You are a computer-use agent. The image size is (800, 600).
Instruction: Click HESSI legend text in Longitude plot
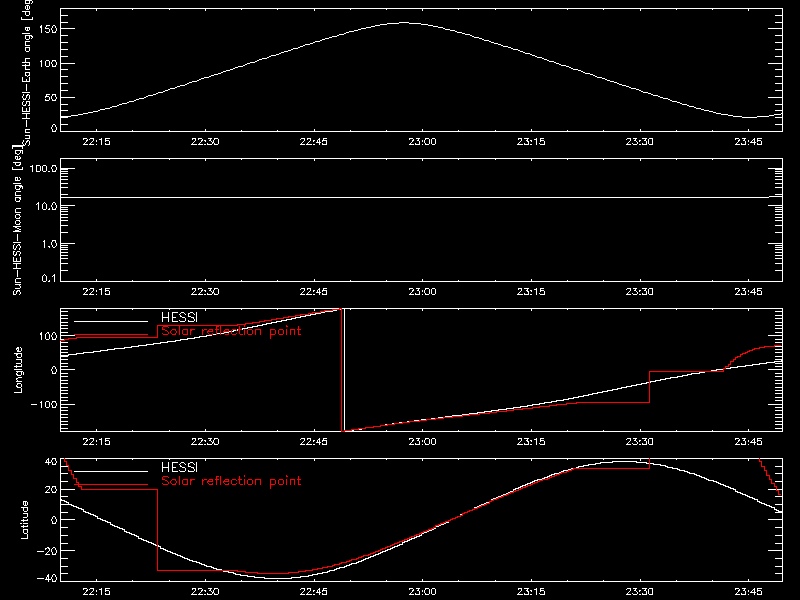tap(179, 317)
